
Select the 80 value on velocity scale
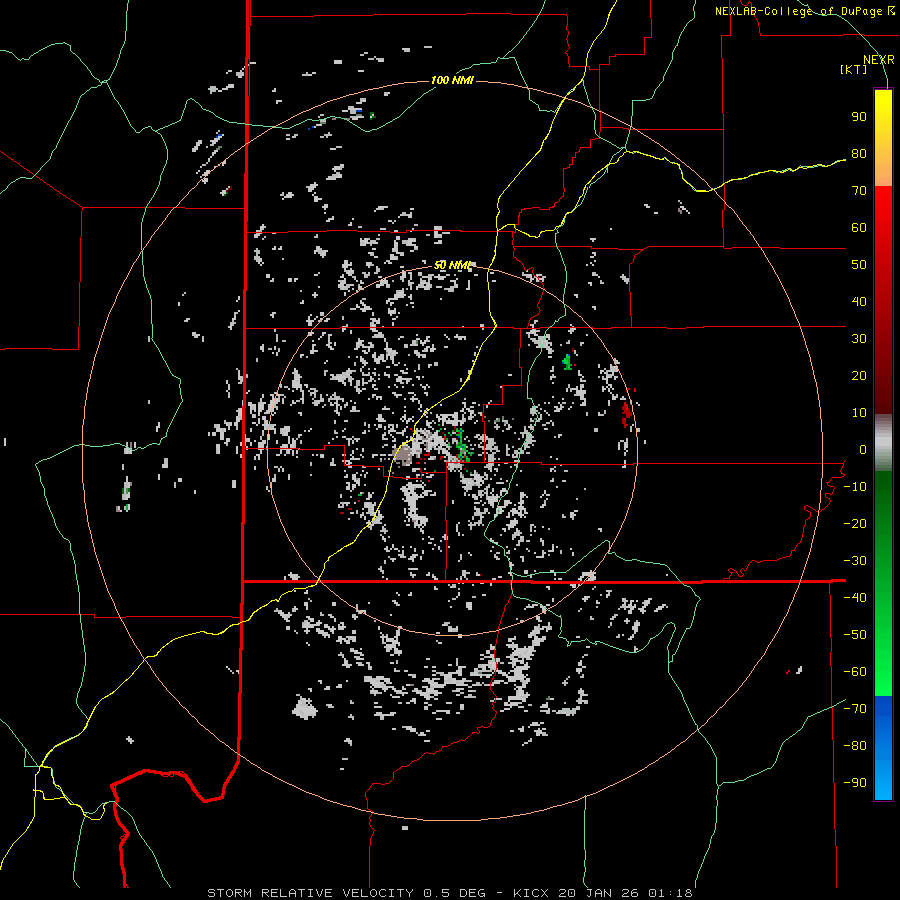pyautogui.click(x=859, y=154)
